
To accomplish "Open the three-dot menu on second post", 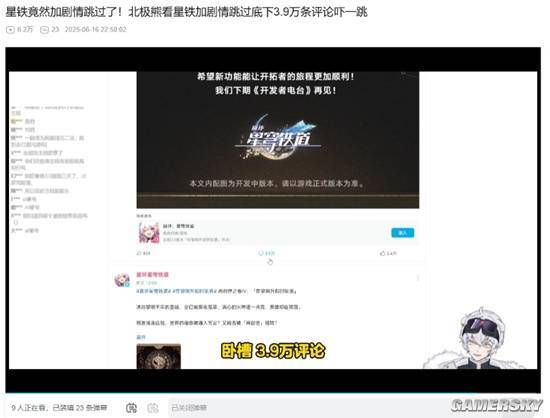I will [x=418, y=278].
